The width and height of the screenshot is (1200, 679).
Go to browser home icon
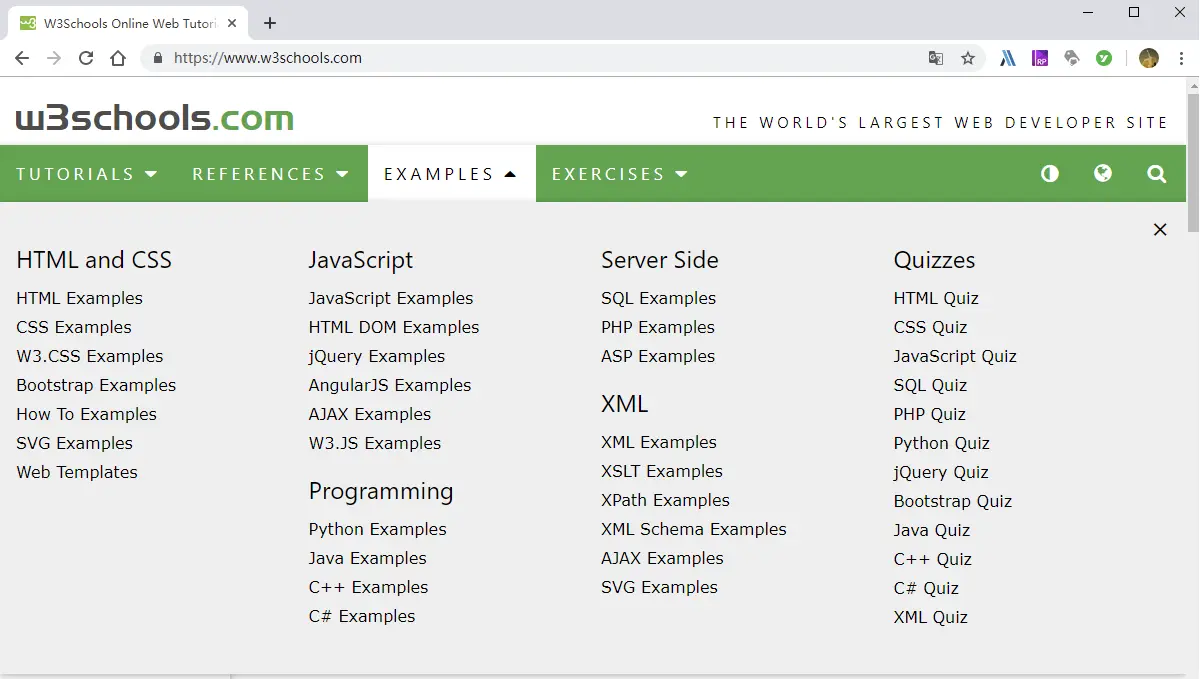118,58
